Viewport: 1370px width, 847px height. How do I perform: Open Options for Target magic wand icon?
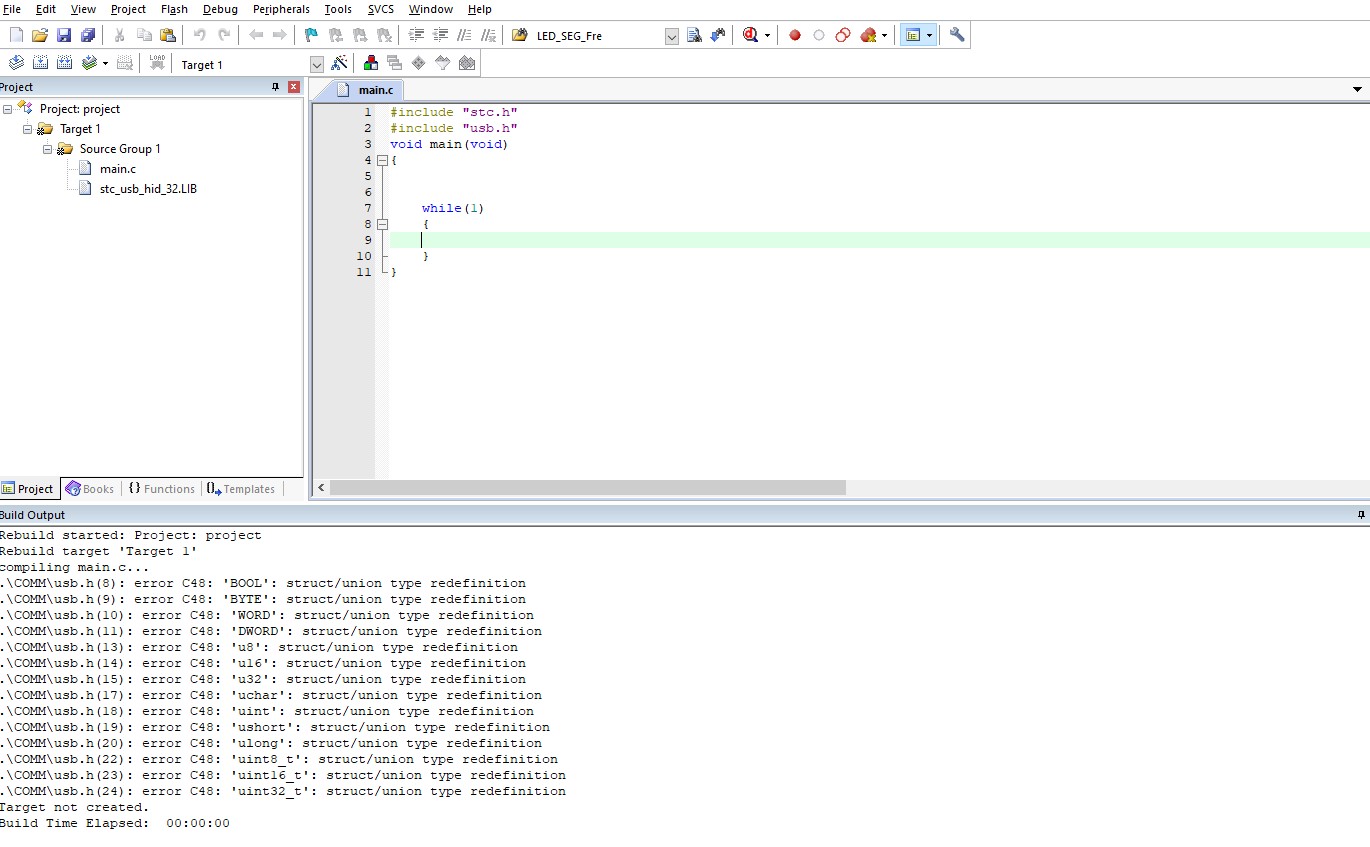coord(339,63)
